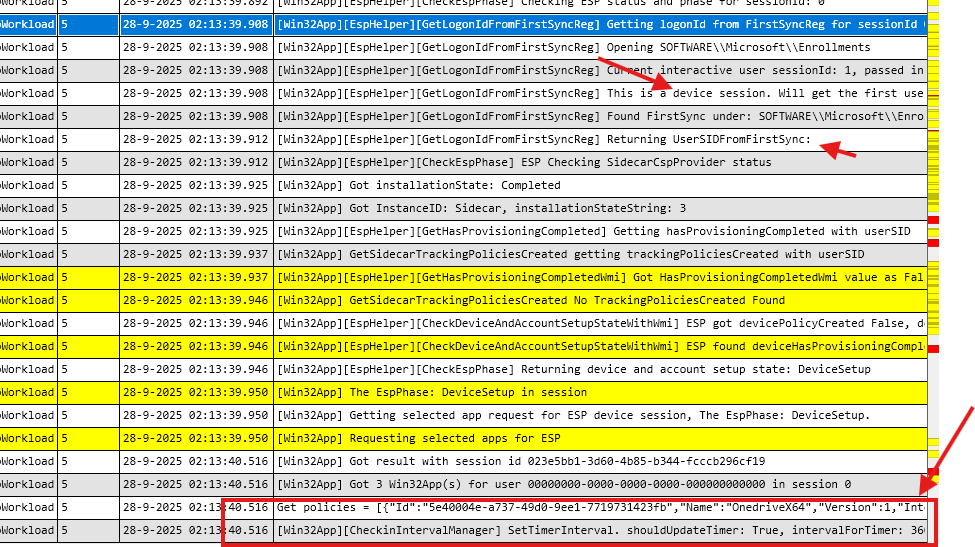Click the yellow 'The EspPhase: DeviceSetup in session' row

click(600, 392)
